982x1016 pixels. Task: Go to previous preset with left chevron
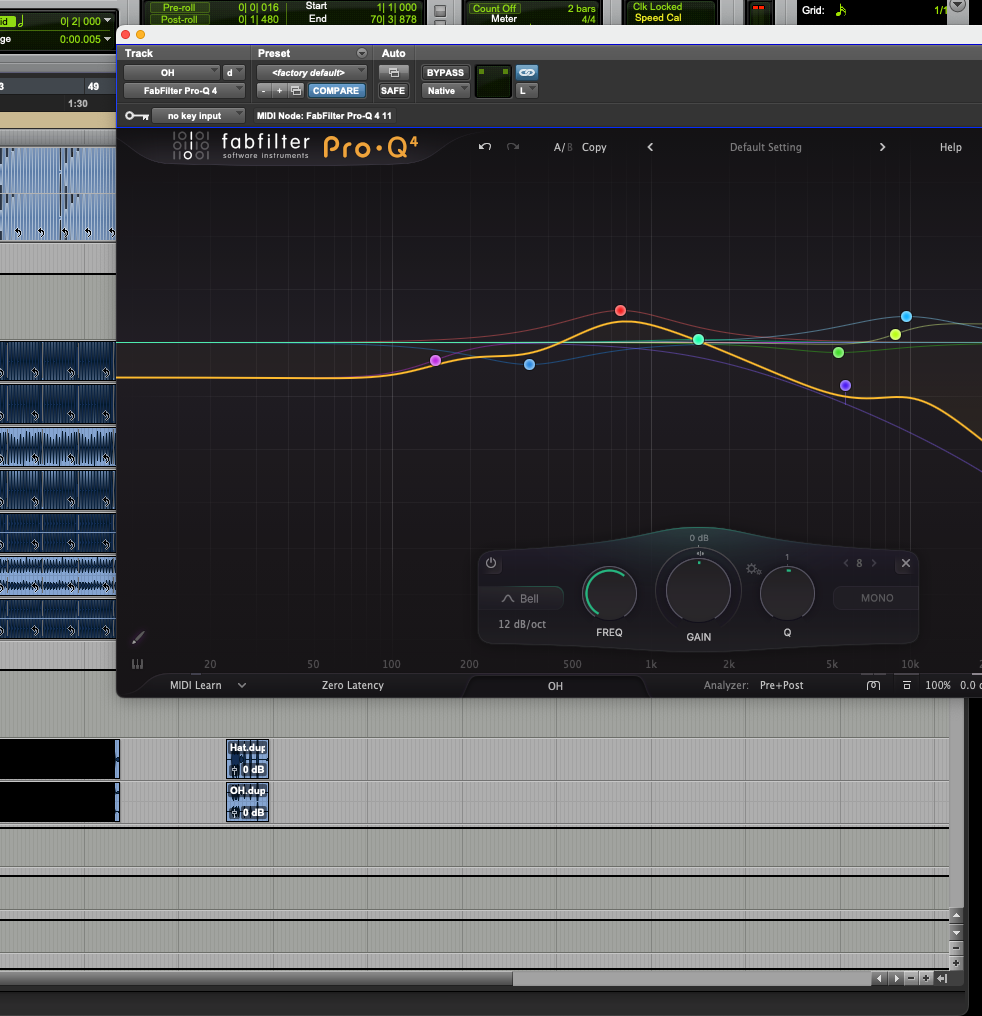click(650, 147)
